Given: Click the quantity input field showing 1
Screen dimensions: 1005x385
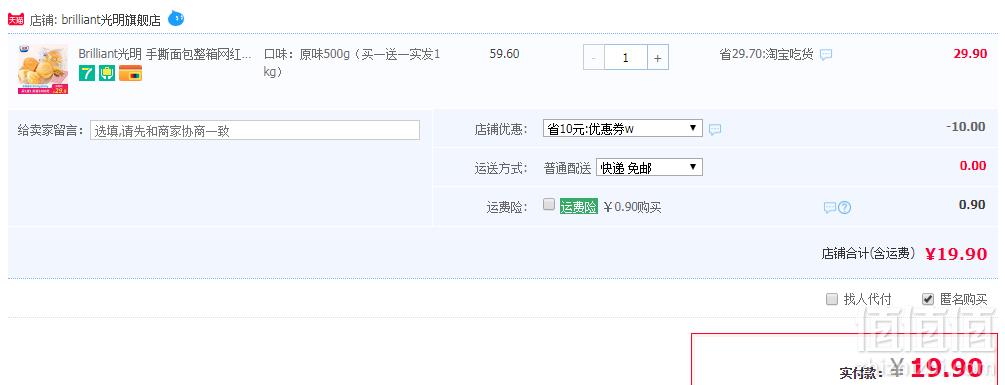Looking at the screenshot, I should pyautogui.click(x=626, y=58).
